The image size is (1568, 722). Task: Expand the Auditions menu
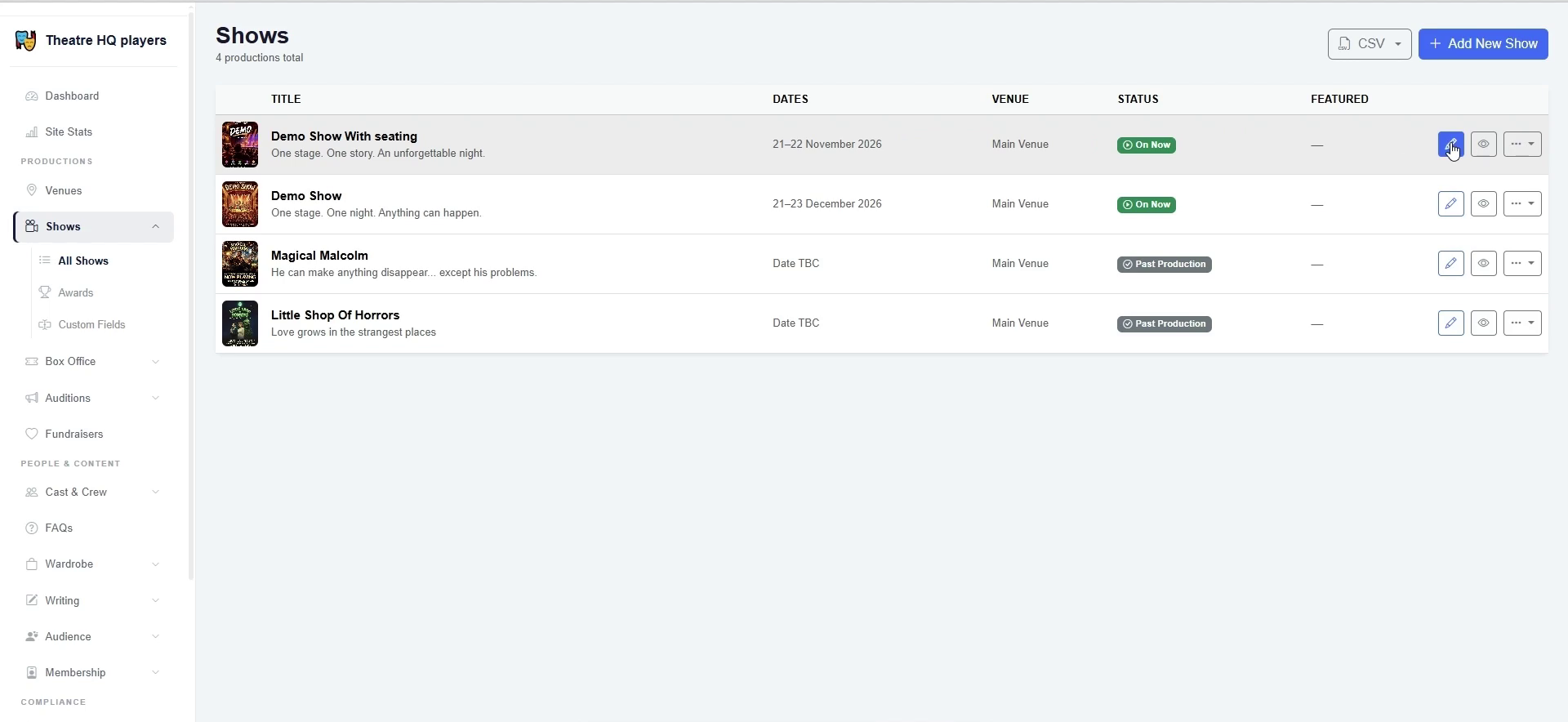95,399
